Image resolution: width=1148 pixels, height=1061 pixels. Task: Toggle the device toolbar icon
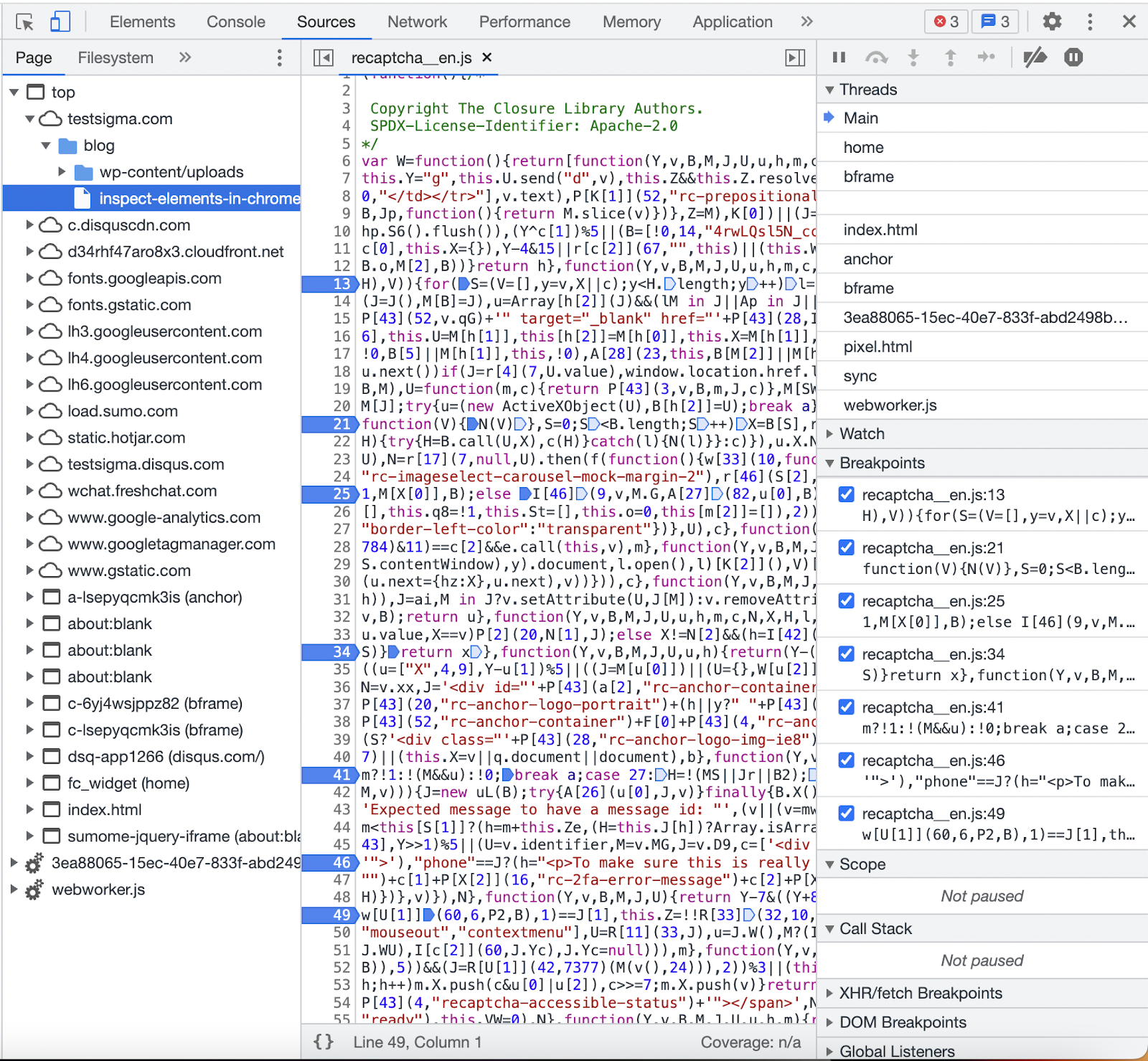[60, 22]
